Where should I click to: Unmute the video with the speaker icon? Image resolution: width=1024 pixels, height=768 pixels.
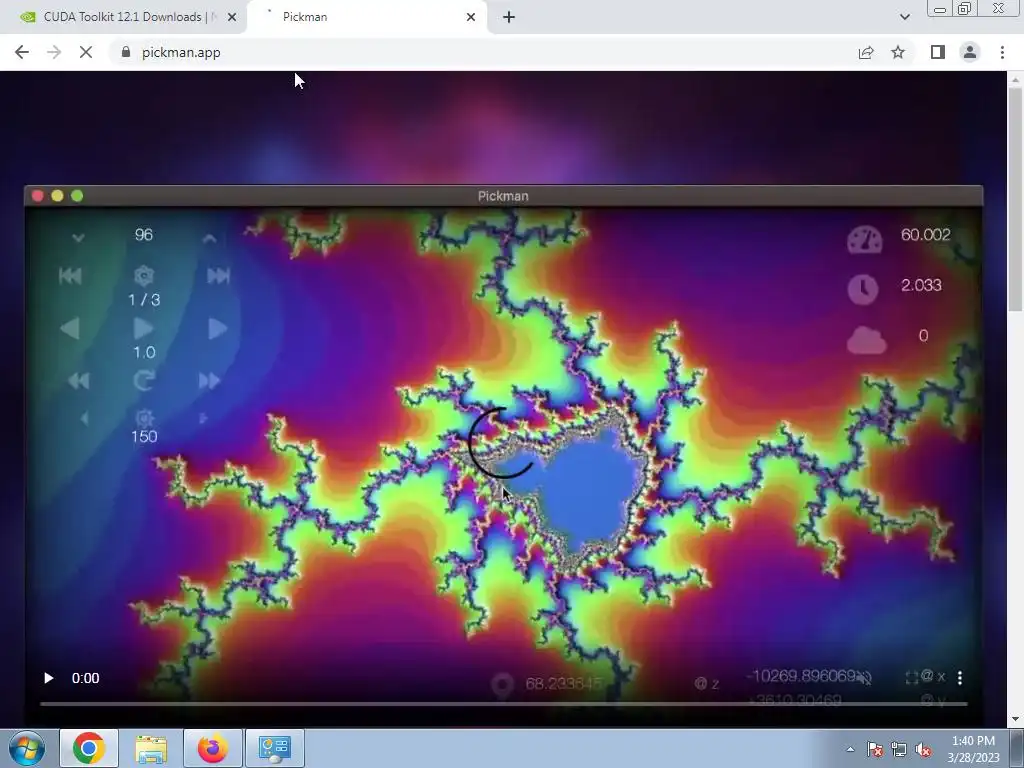tap(864, 678)
